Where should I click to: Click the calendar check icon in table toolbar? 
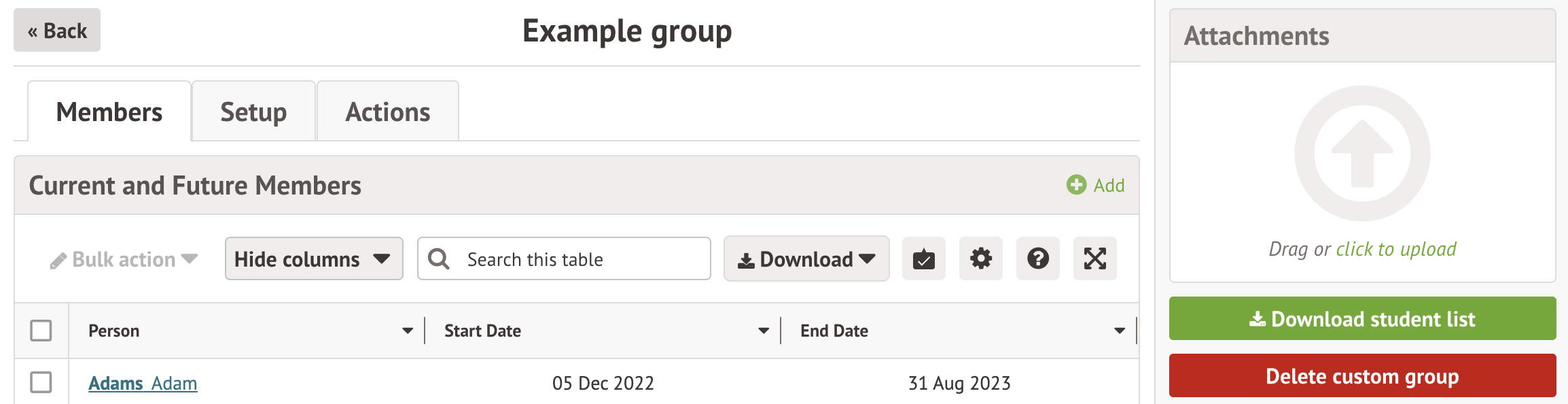point(923,259)
